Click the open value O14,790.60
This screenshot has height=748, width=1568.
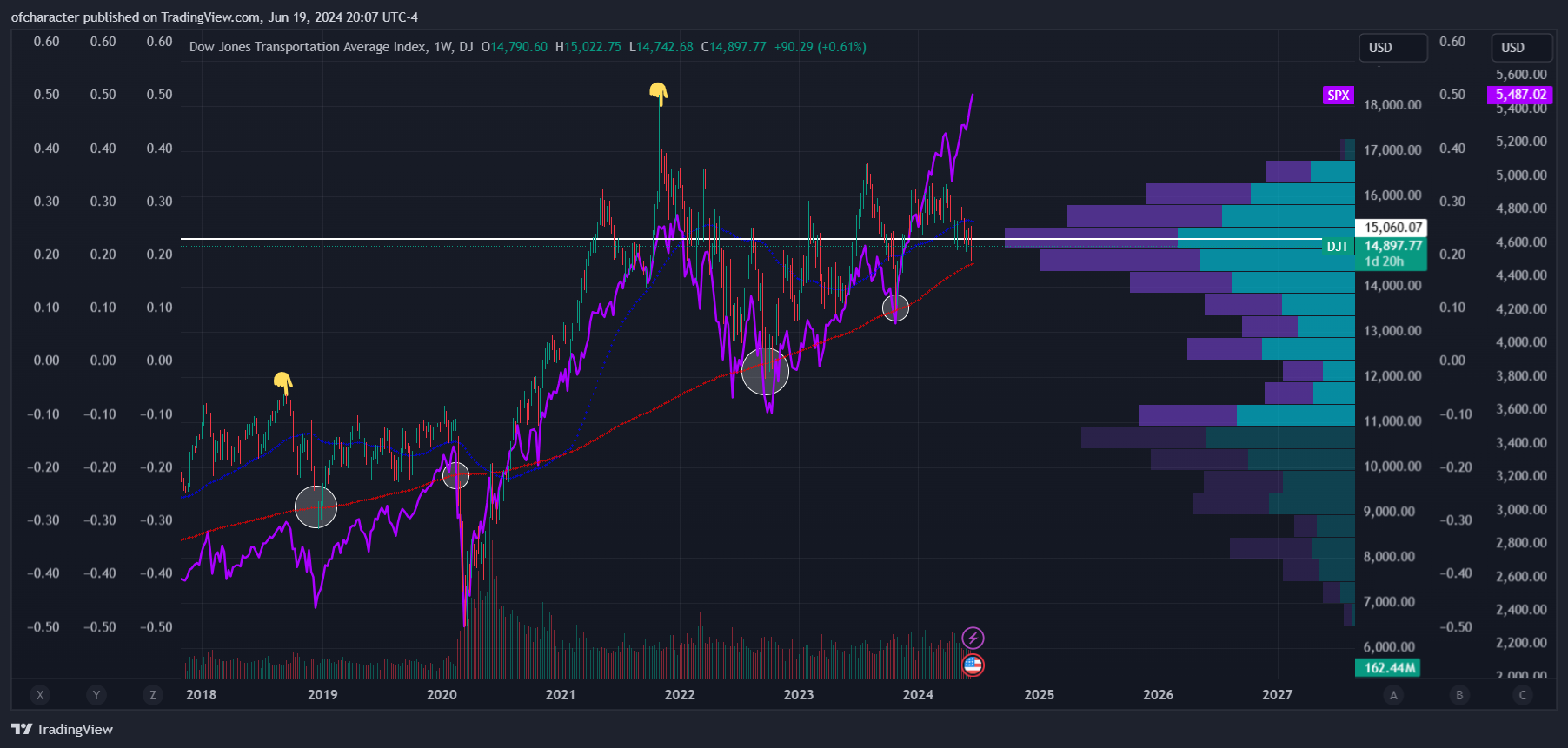click(x=515, y=47)
